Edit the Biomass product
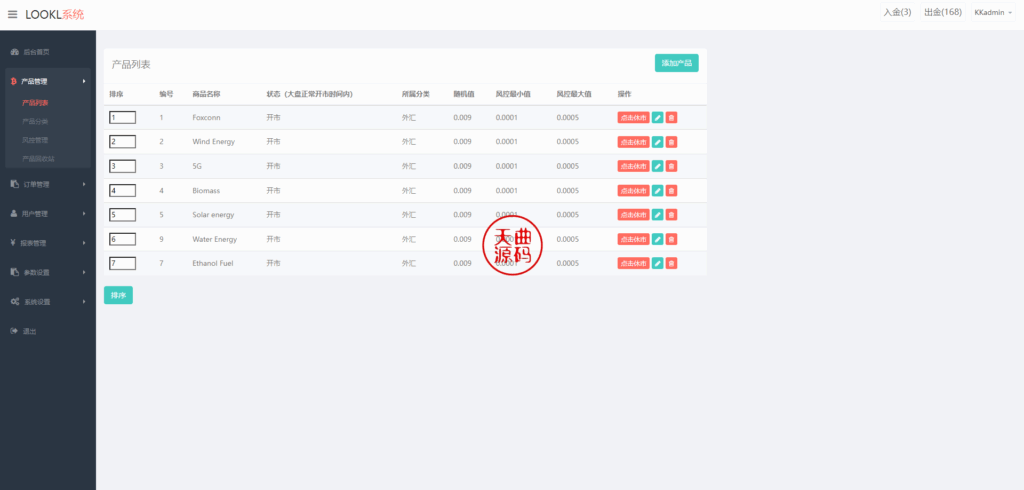 point(658,191)
